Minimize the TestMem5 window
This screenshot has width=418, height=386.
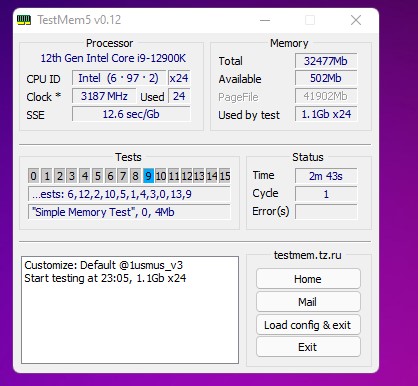click(x=265, y=20)
